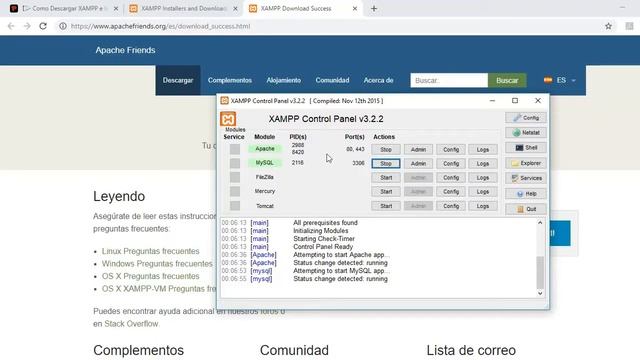Viewport: 640px width, 360px height.
Task: Open FileZilla Config
Action: (x=451, y=178)
